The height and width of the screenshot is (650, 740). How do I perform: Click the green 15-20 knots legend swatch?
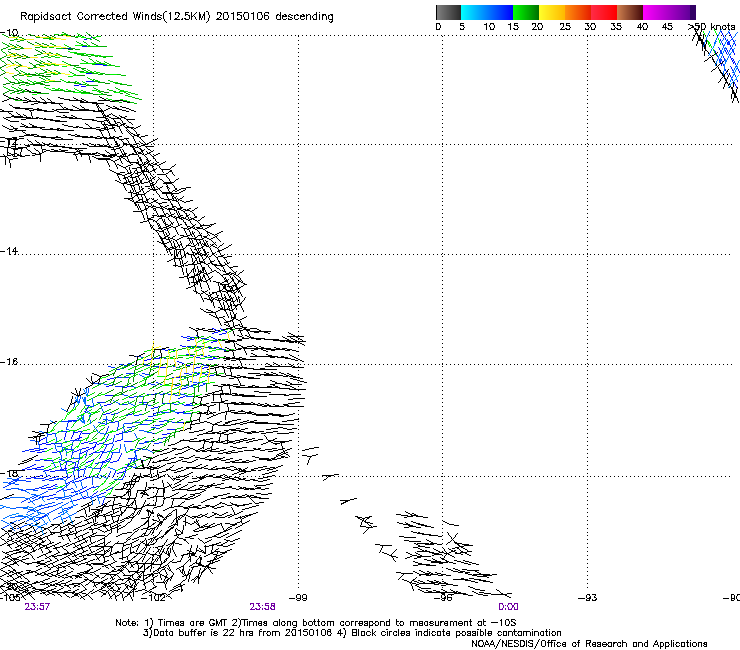pyautogui.click(x=526, y=12)
